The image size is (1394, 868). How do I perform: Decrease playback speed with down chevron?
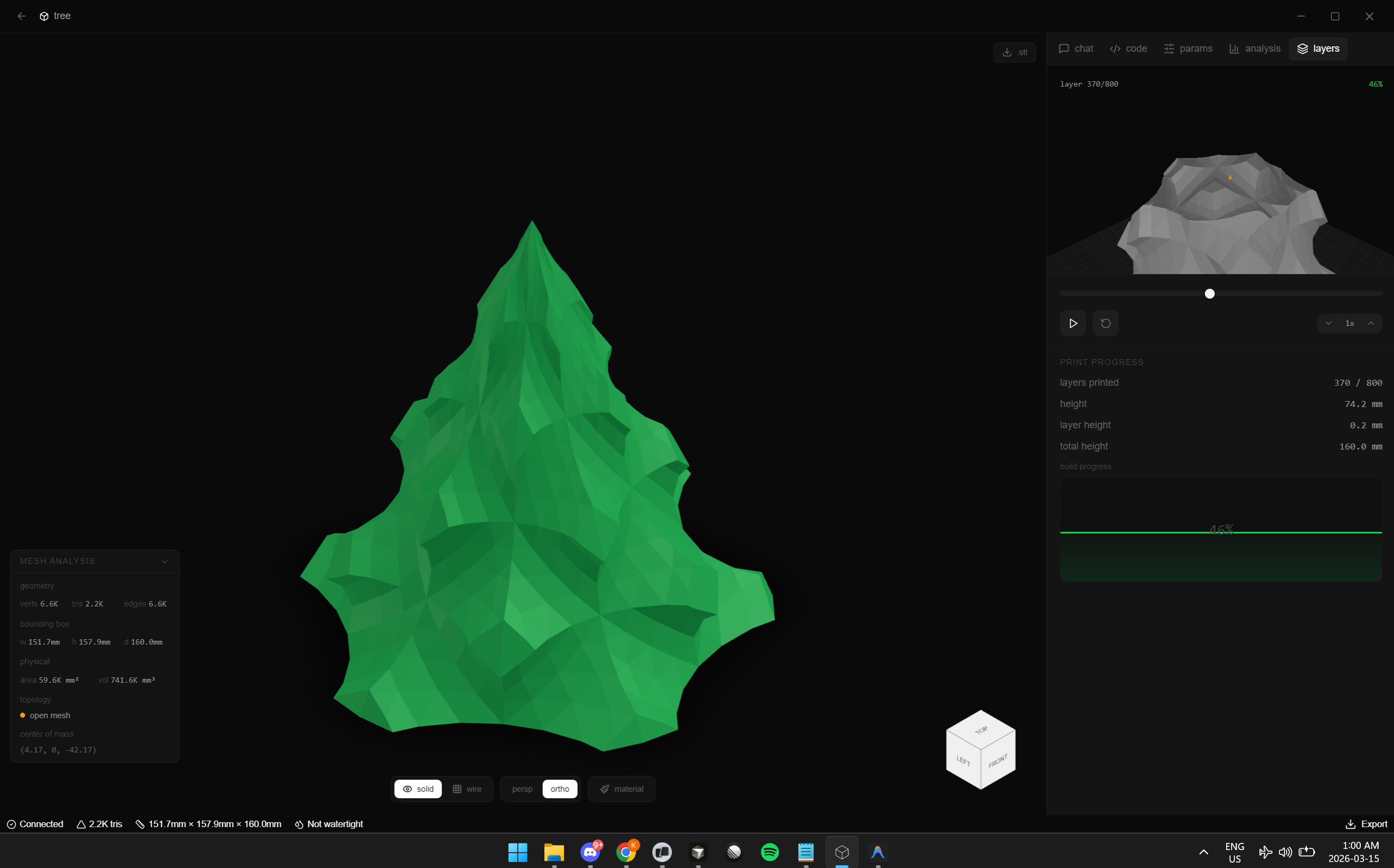[x=1328, y=323]
